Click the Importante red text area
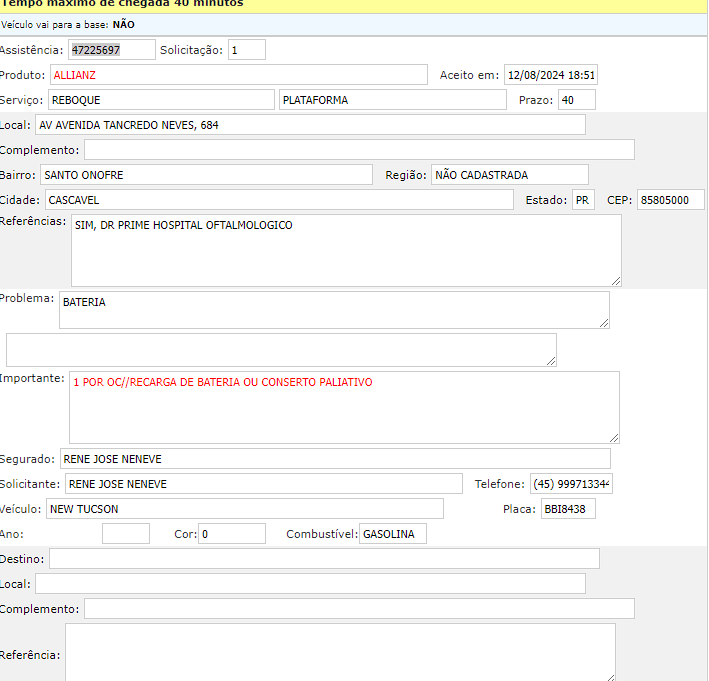Image resolution: width=709 pixels, height=681 pixels. (x=343, y=406)
